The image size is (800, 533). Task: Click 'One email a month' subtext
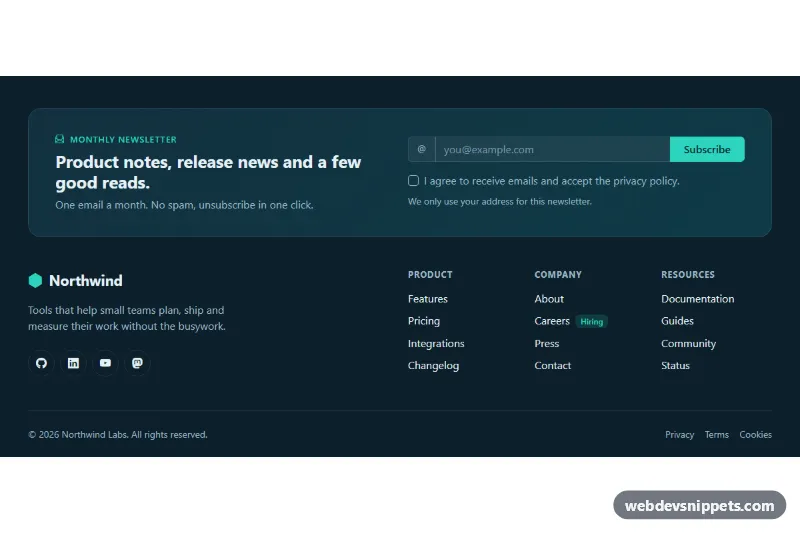[184, 205]
